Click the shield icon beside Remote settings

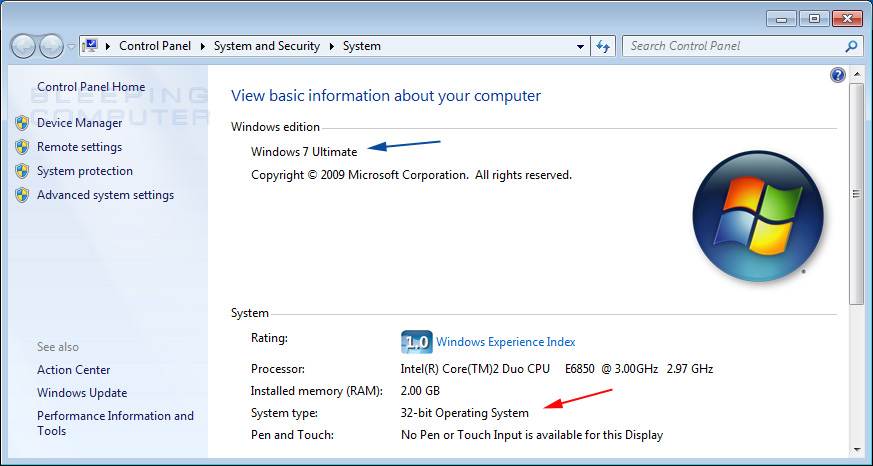coord(22,147)
